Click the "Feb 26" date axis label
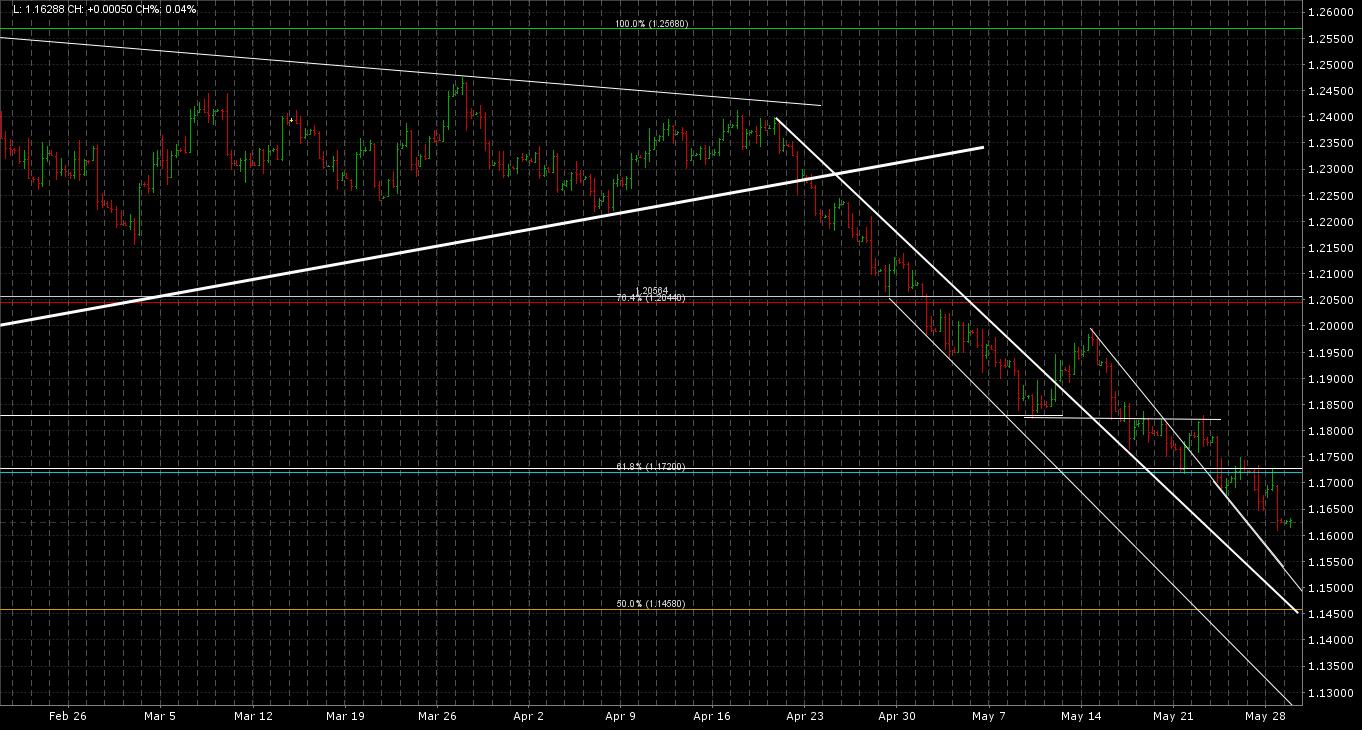The image size is (1362, 730). click(67, 716)
